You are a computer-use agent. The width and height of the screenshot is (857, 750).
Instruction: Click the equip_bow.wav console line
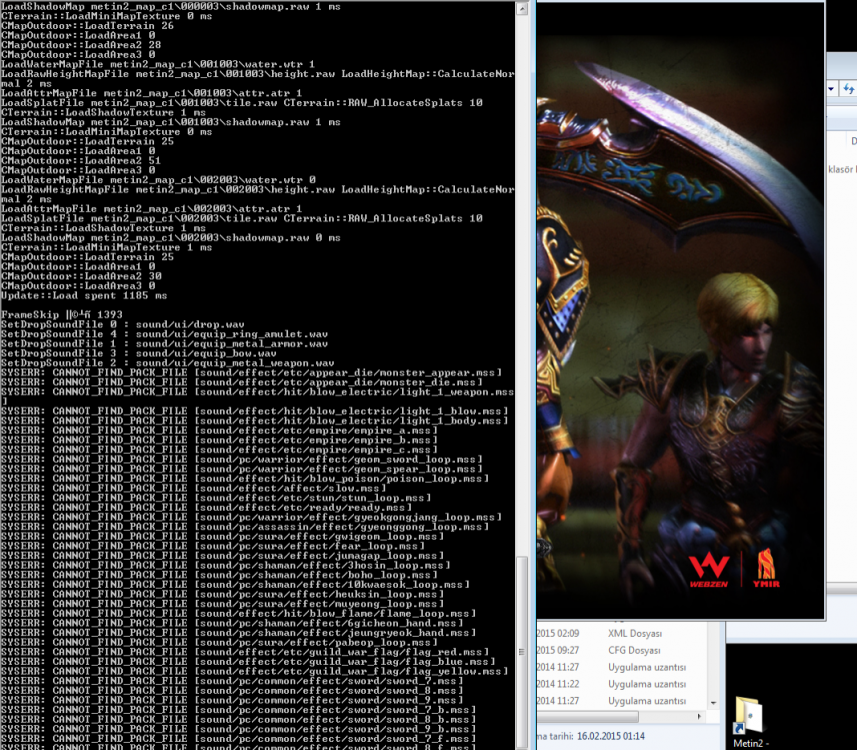[139, 353]
